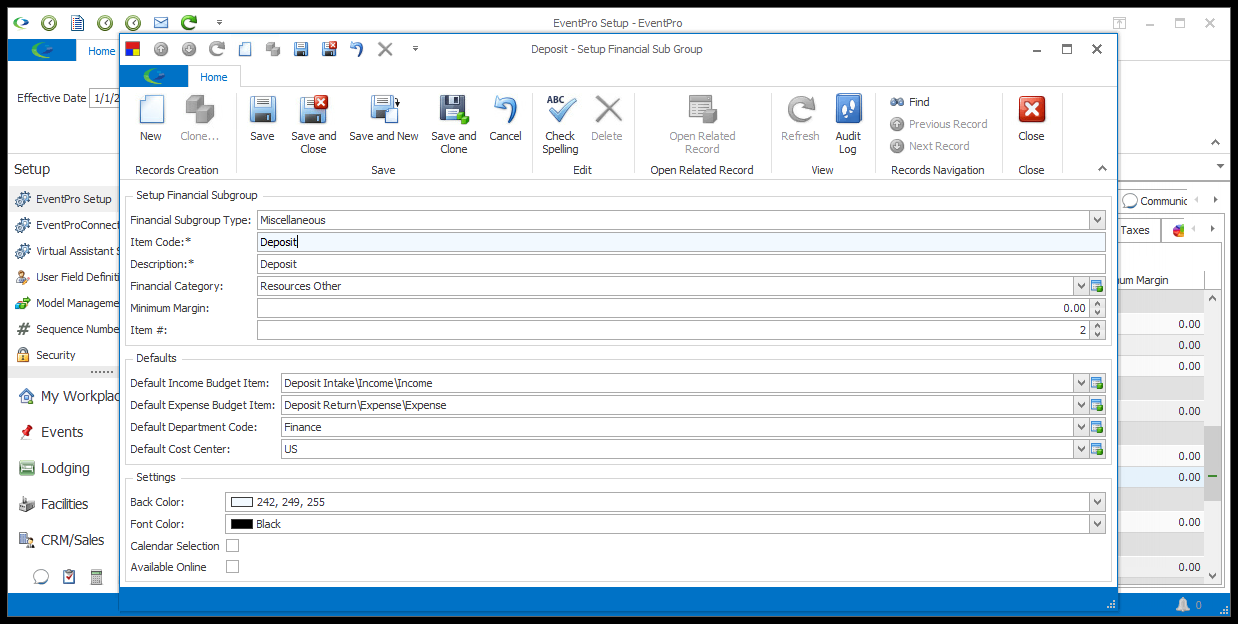The height and width of the screenshot is (624, 1238).
Task: Decrease the Item # spinner value
Action: coord(1098,334)
